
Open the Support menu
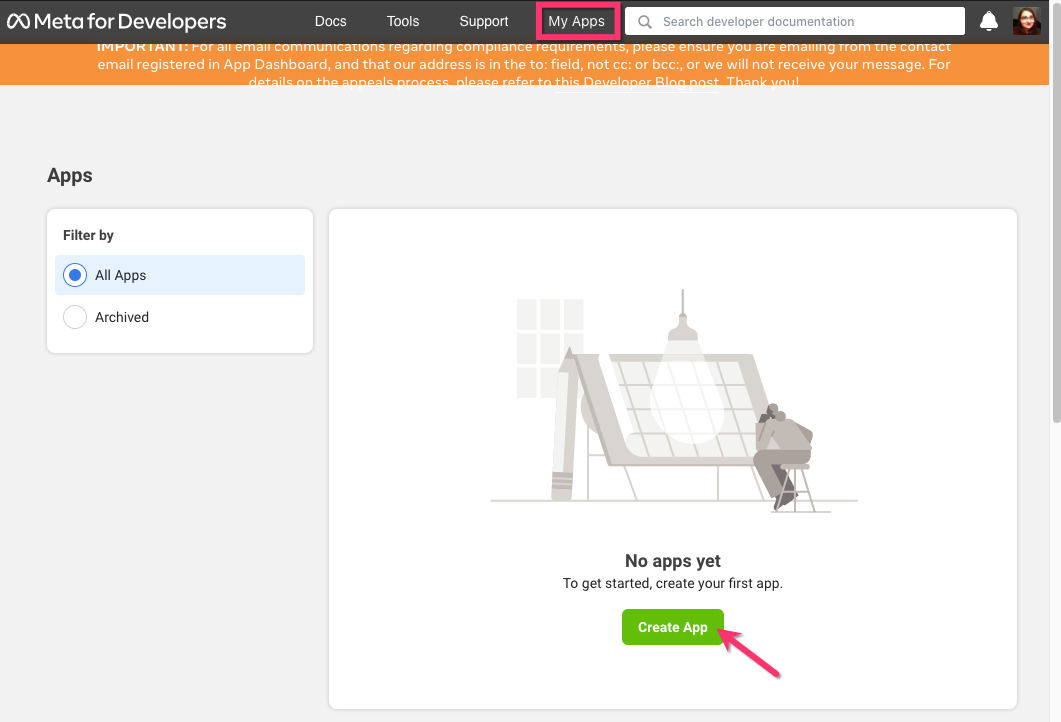(483, 22)
